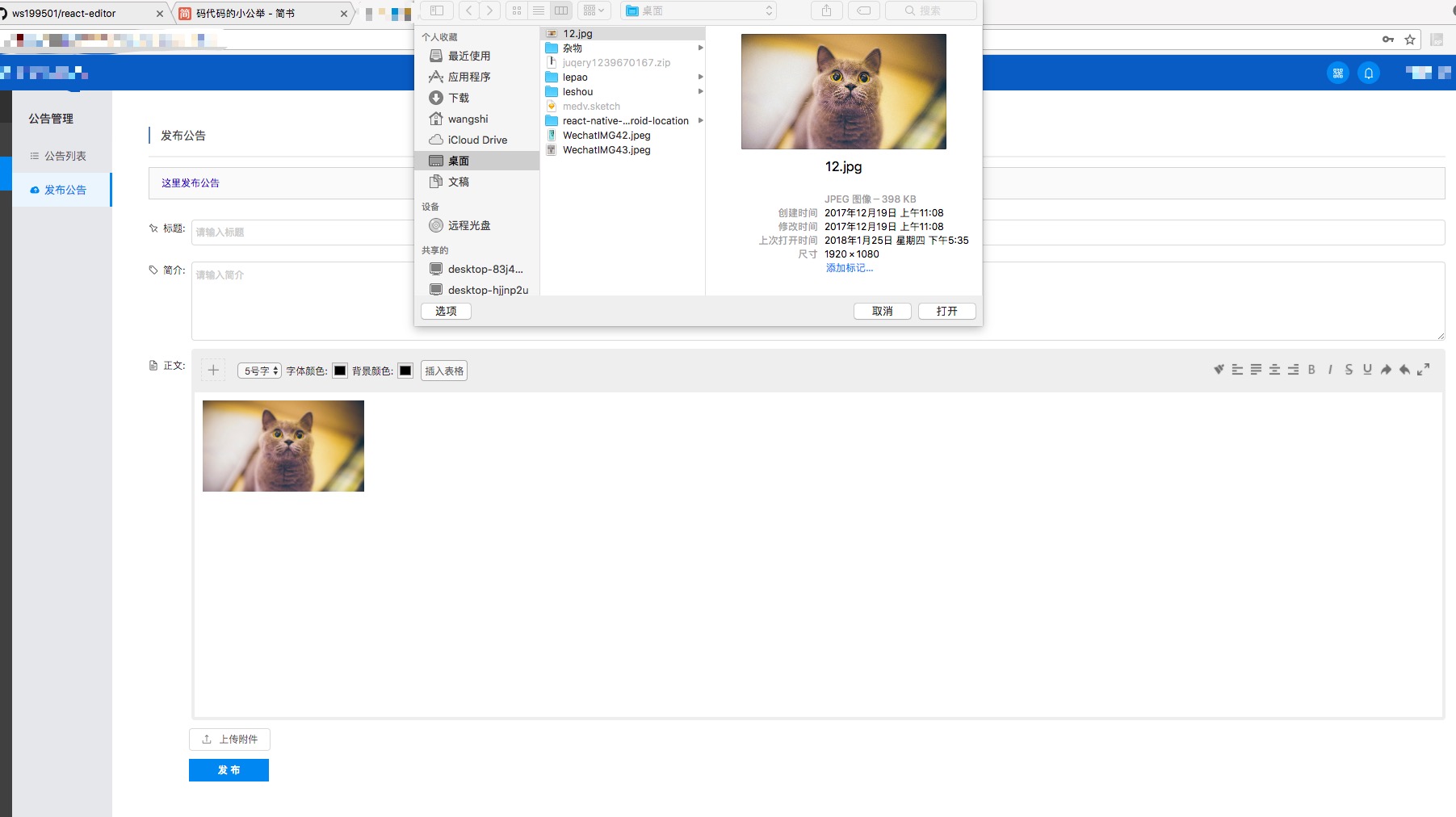Expand editor to fullscreen
This screenshot has width=1456, height=817.
[1423, 370]
